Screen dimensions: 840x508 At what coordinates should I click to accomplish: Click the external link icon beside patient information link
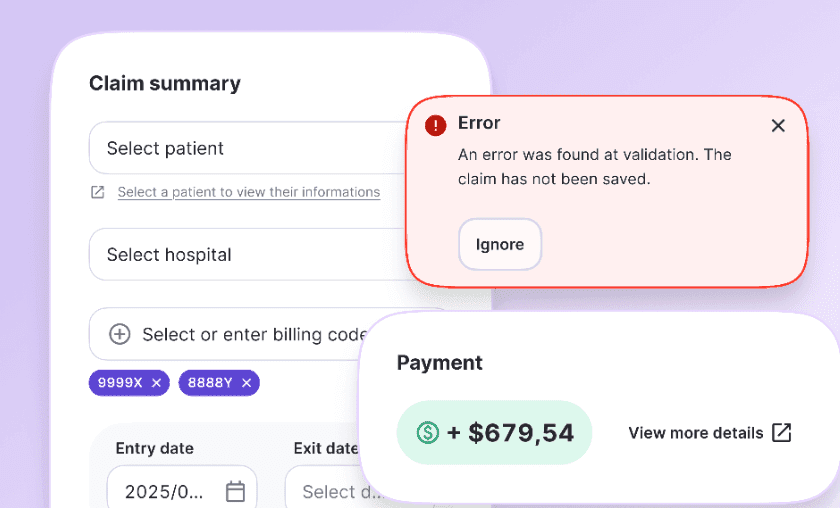pyautogui.click(x=97, y=192)
